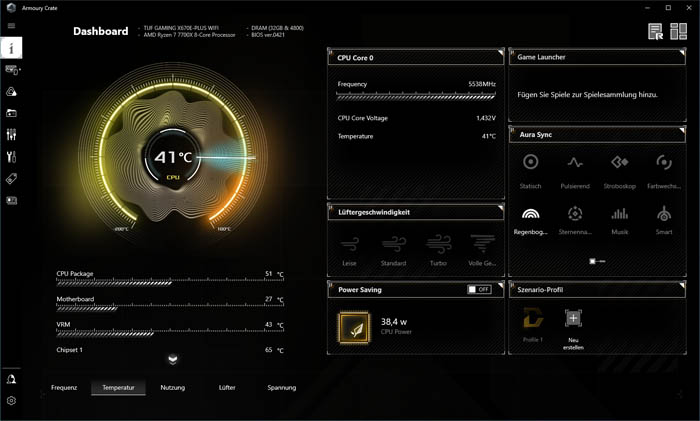The height and width of the screenshot is (421, 700).
Task: Click the BIOS ver.0421 text
Action: (x=268, y=35)
